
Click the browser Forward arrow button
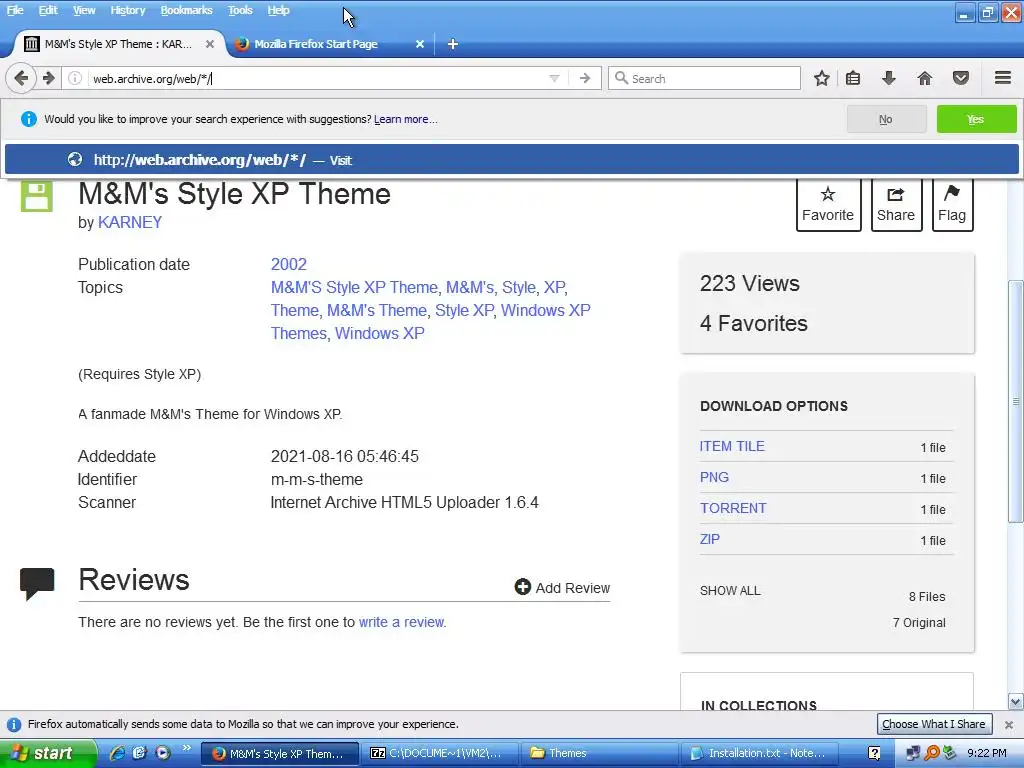49,78
